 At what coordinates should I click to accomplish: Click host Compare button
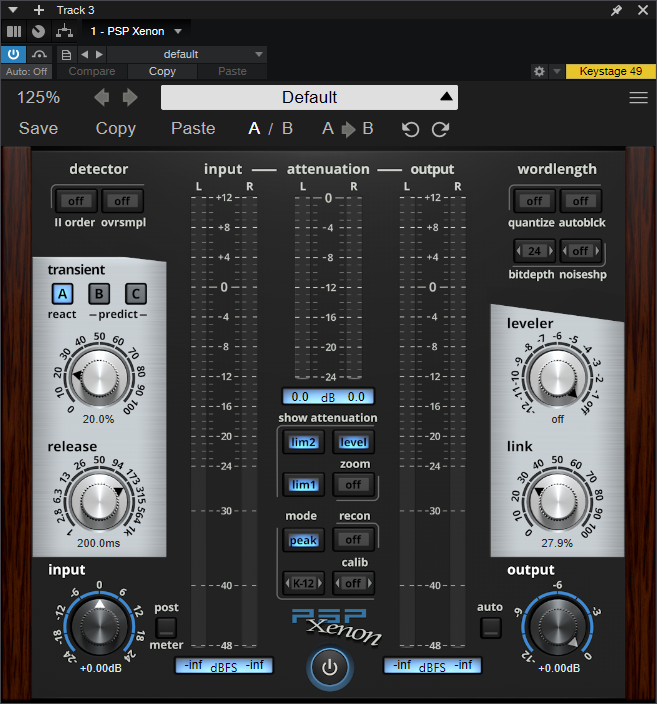click(92, 71)
